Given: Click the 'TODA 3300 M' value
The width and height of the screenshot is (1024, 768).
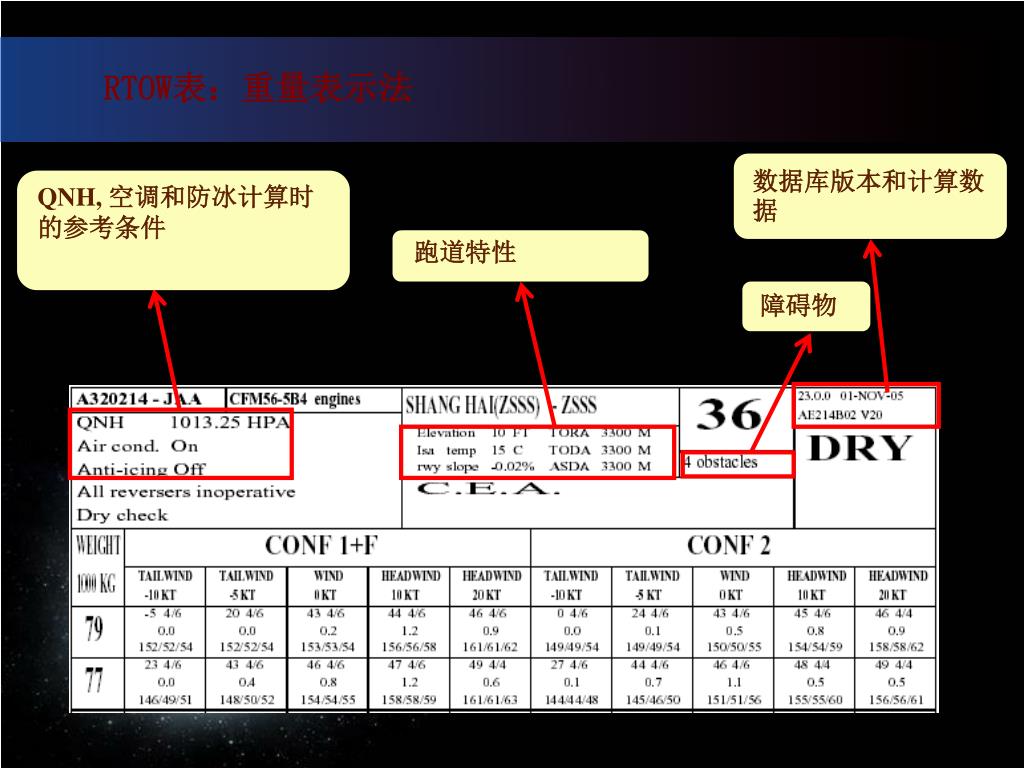Looking at the screenshot, I should point(600,450).
